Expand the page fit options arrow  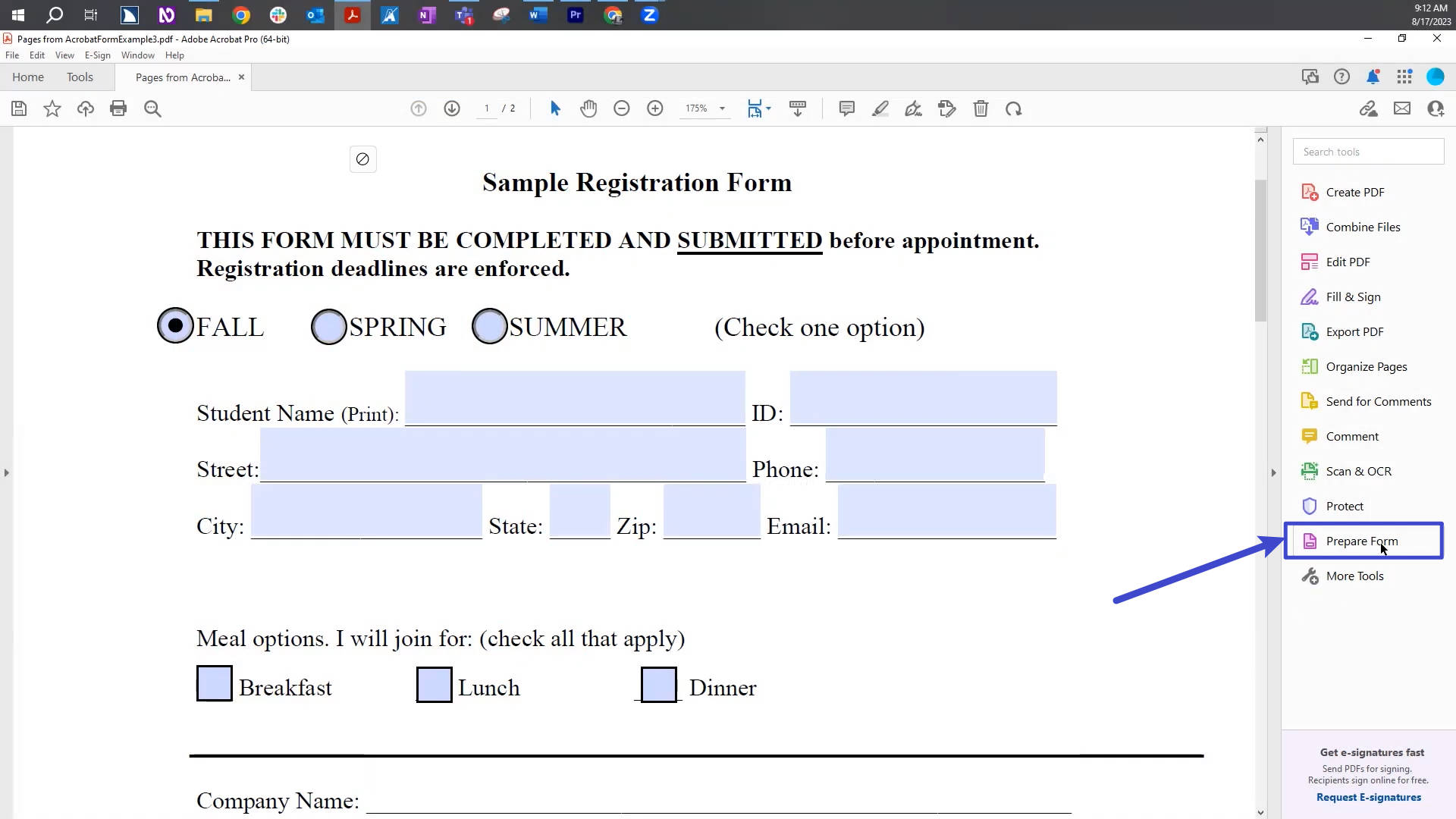tap(769, 108)
